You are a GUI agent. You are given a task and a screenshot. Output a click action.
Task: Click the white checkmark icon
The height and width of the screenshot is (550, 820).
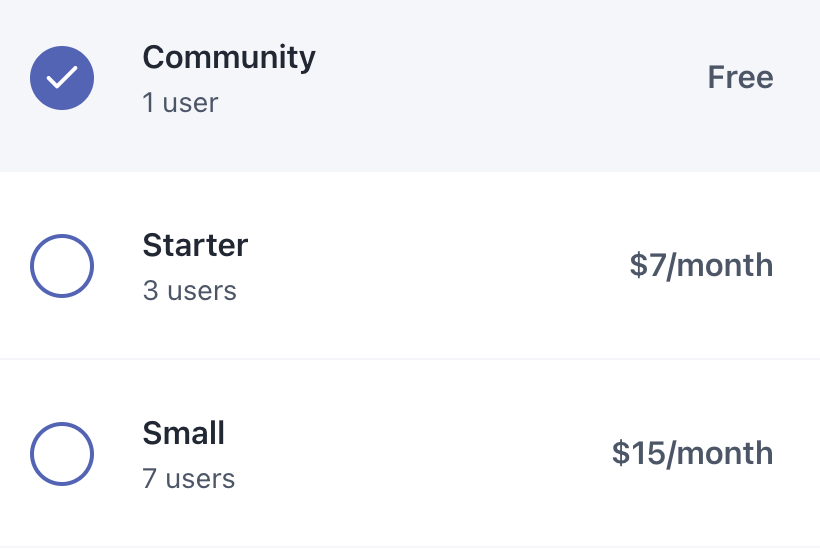[62, 77]
